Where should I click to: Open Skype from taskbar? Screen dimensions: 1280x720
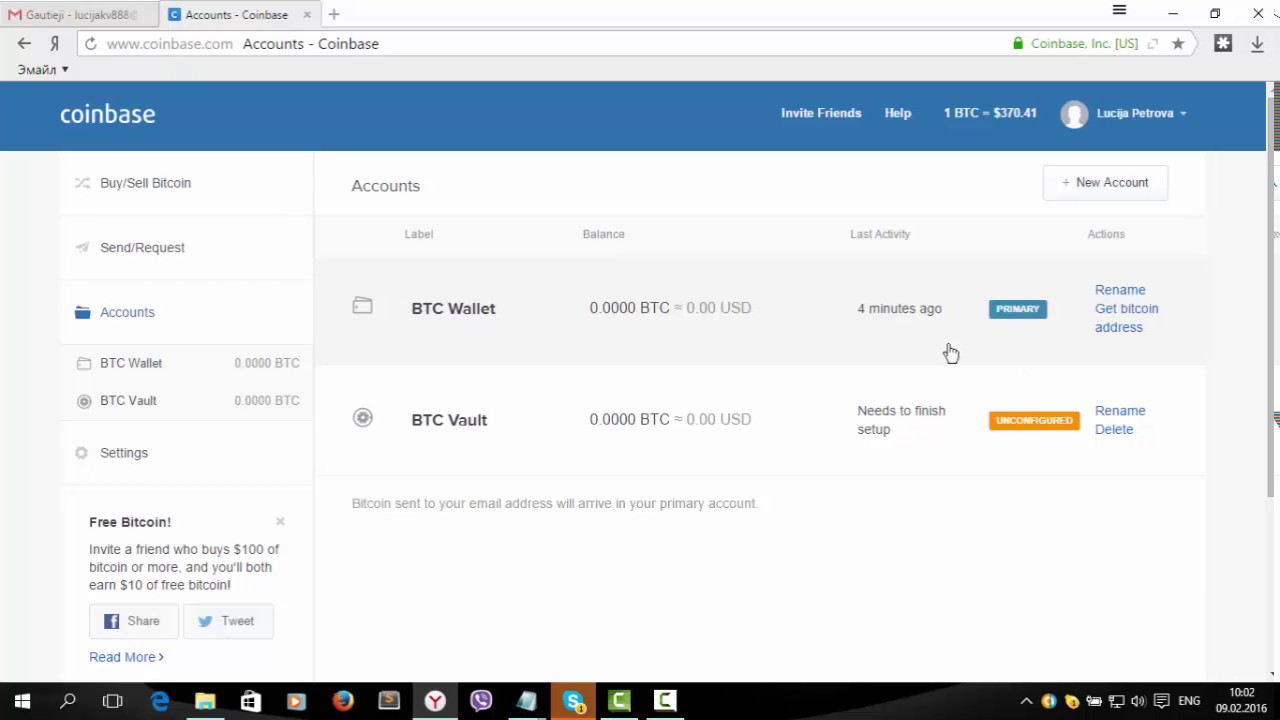point(573,701)
